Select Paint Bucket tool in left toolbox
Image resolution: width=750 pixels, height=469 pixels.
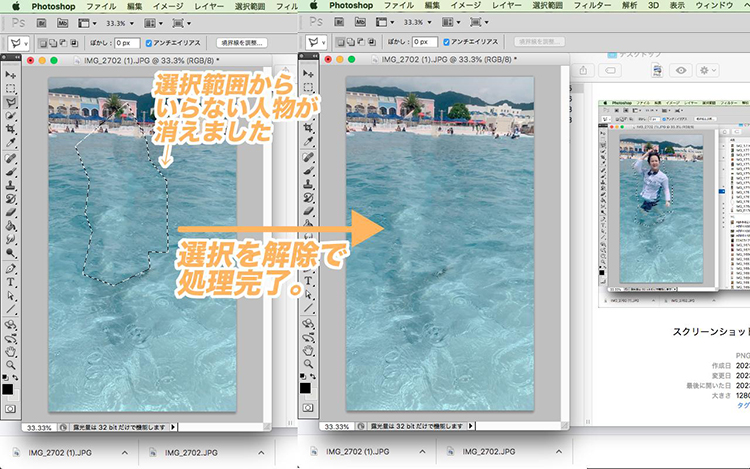tap(11, 226)
